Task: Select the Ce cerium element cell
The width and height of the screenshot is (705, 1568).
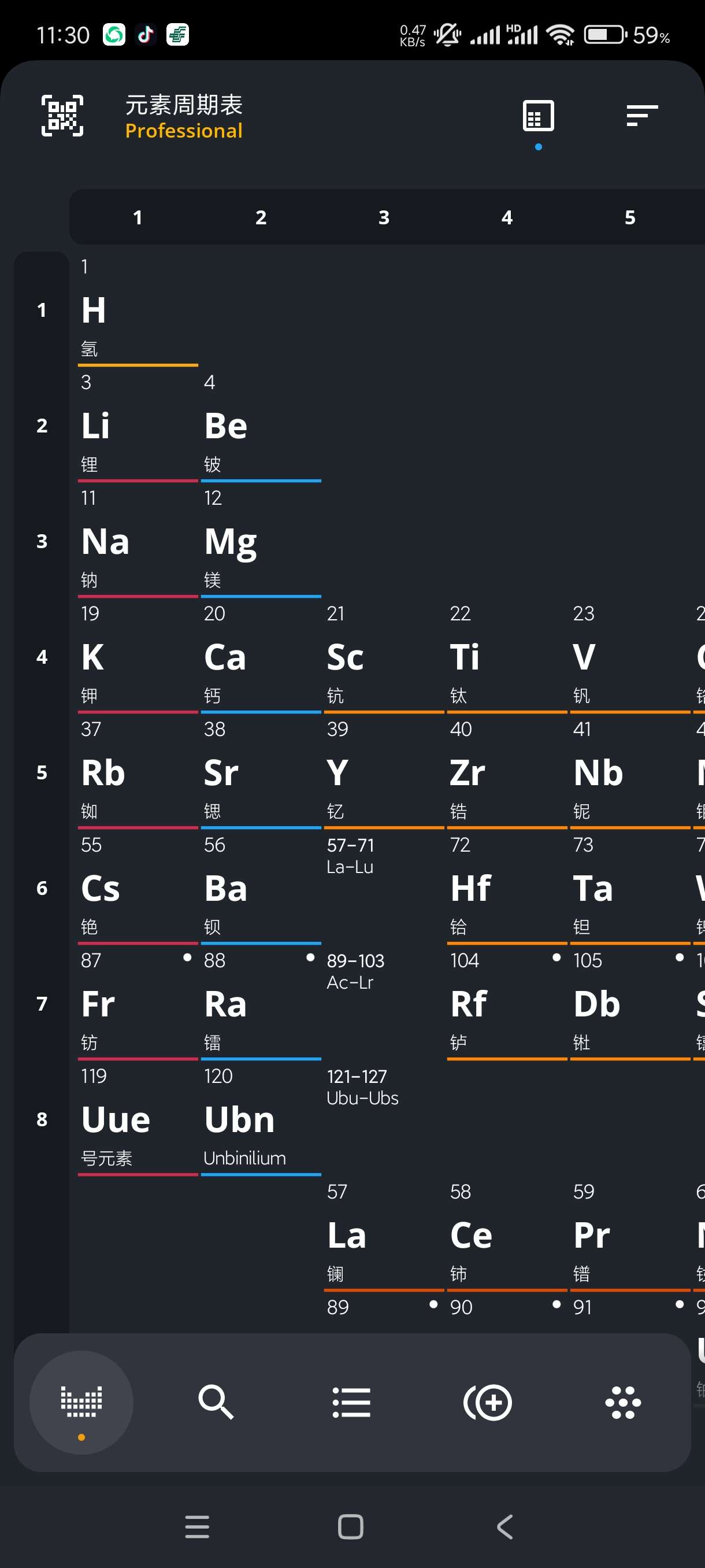Action: 507,1234
